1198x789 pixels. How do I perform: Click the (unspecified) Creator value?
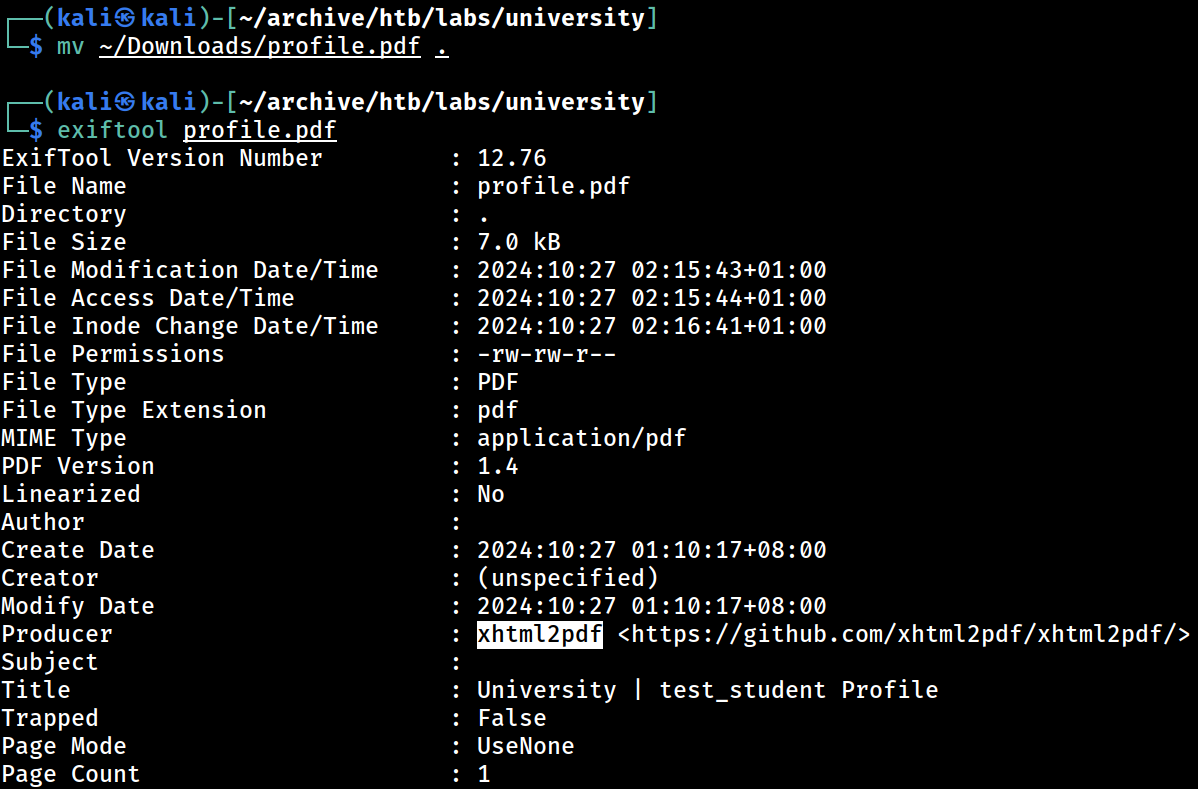568,578
